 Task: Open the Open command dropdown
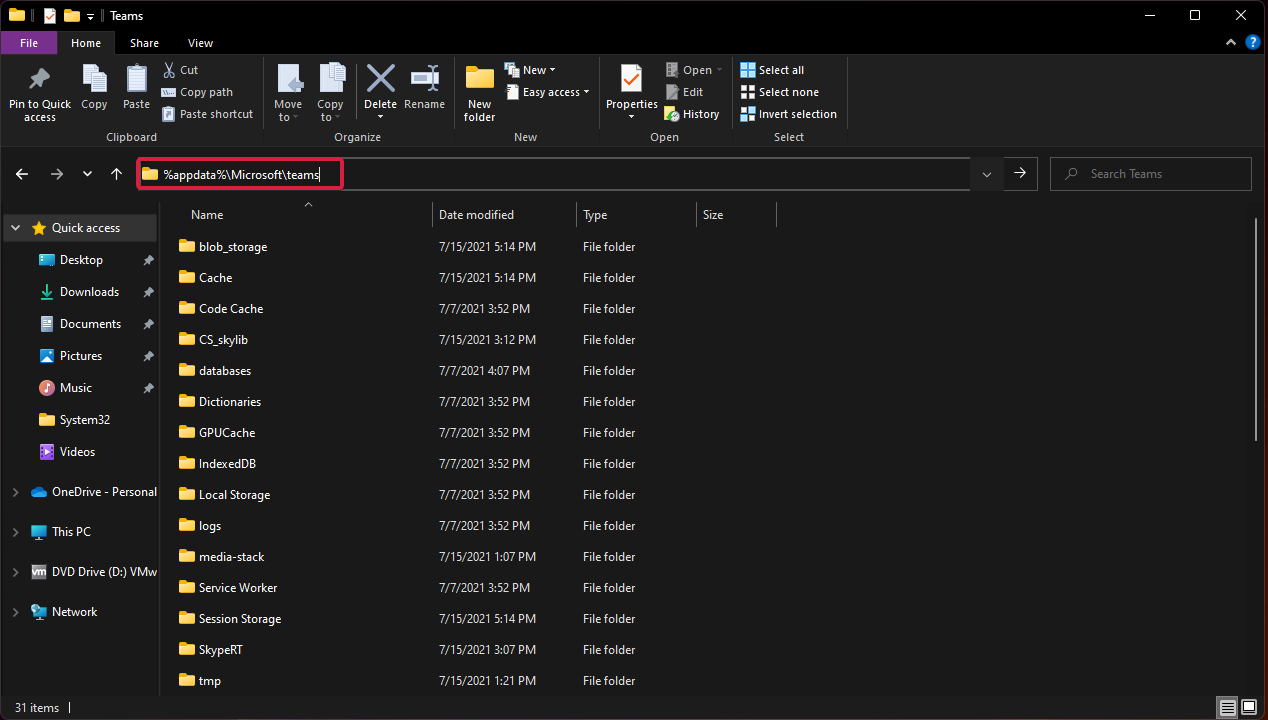pyautogui.click(x=694, y=70)
